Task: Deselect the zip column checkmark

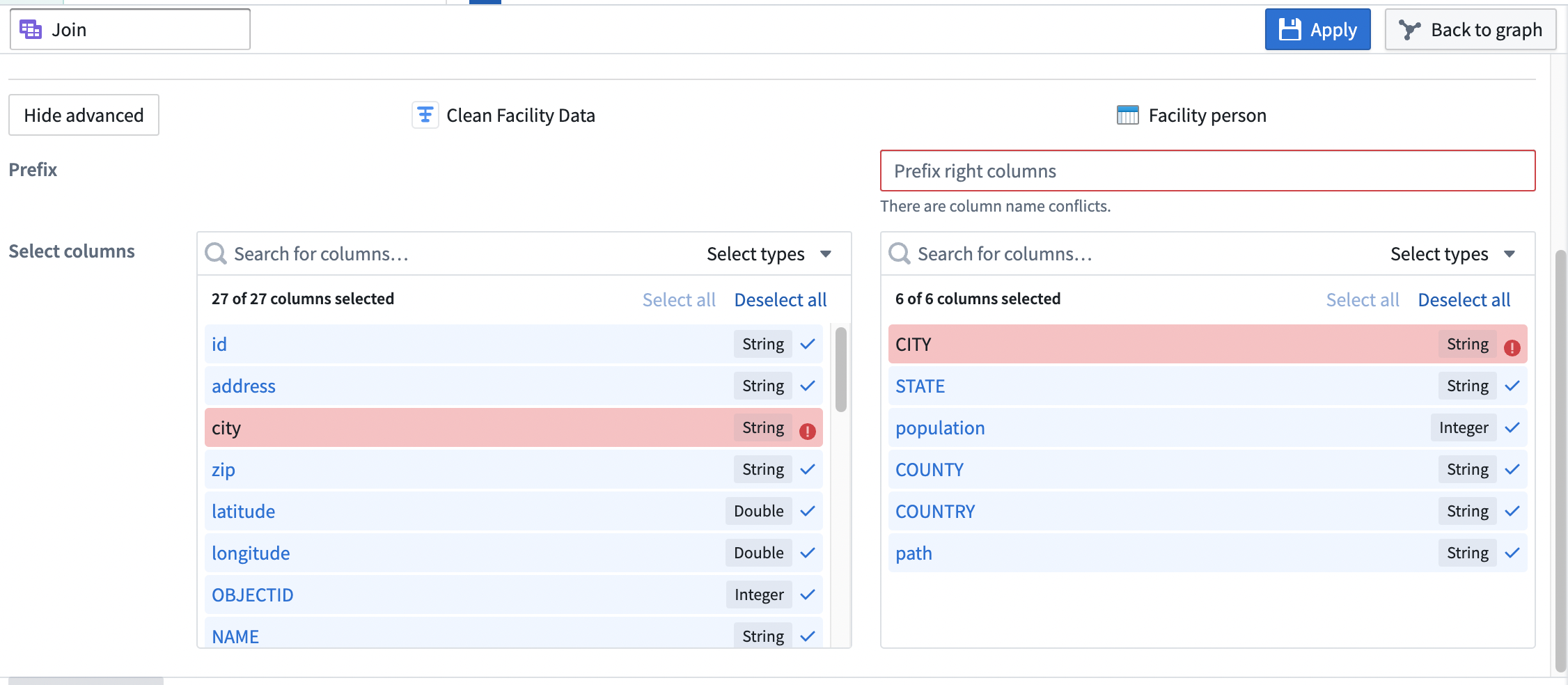Action: [x=808, y=469]
